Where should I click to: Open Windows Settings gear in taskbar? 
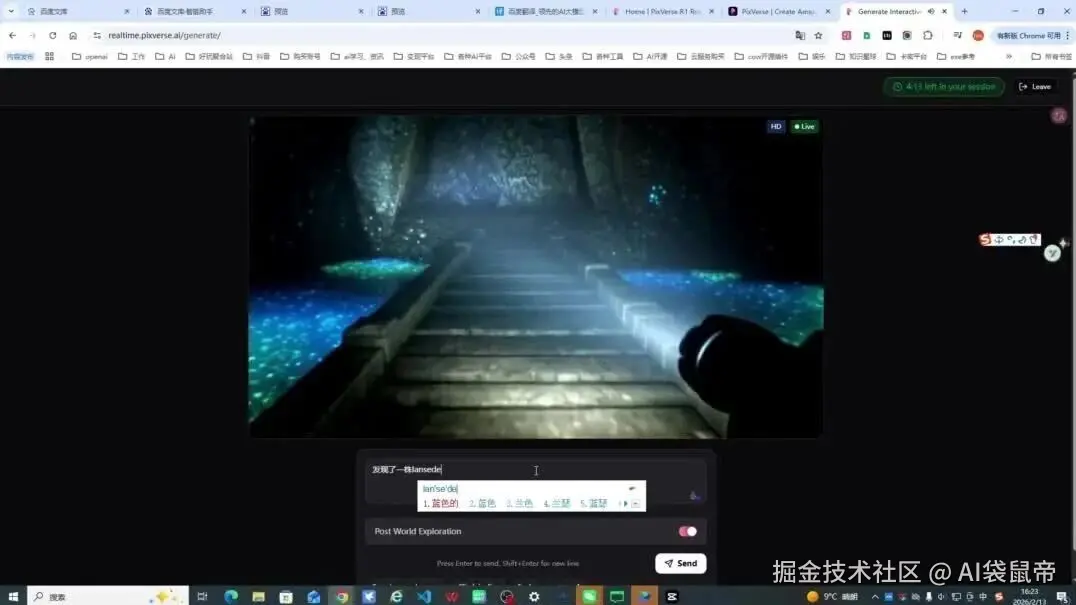point(534,596)
